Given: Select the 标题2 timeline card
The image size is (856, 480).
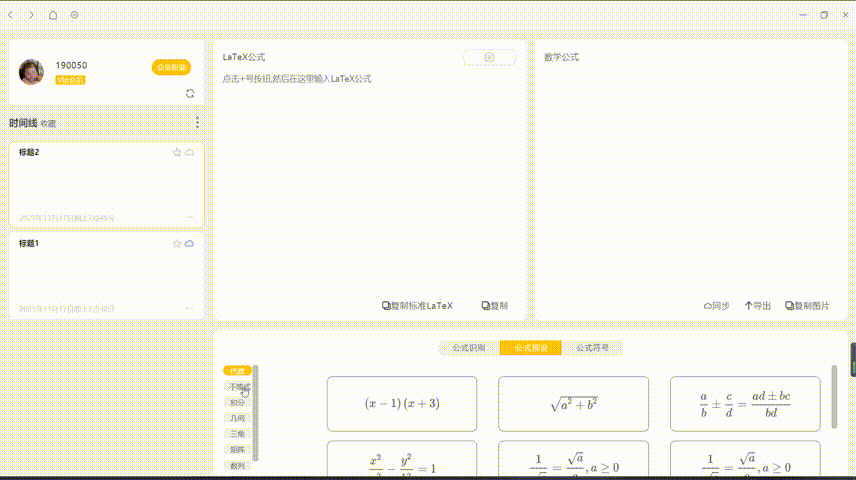Looking at the screenshot, I should pyautogui.click(x=106, y=185).
